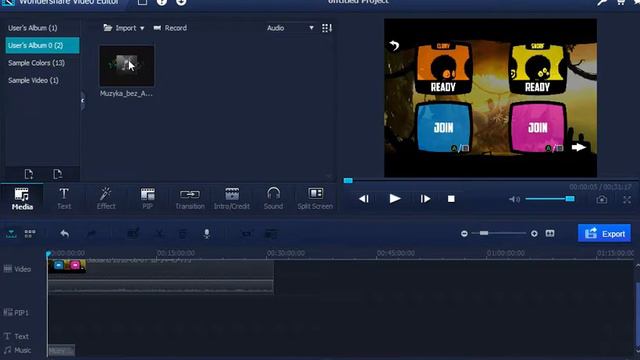Collapse the album sidebar with arrow handle
The width and height of the screenshot is (640, 360).
(x=82, y=100)
